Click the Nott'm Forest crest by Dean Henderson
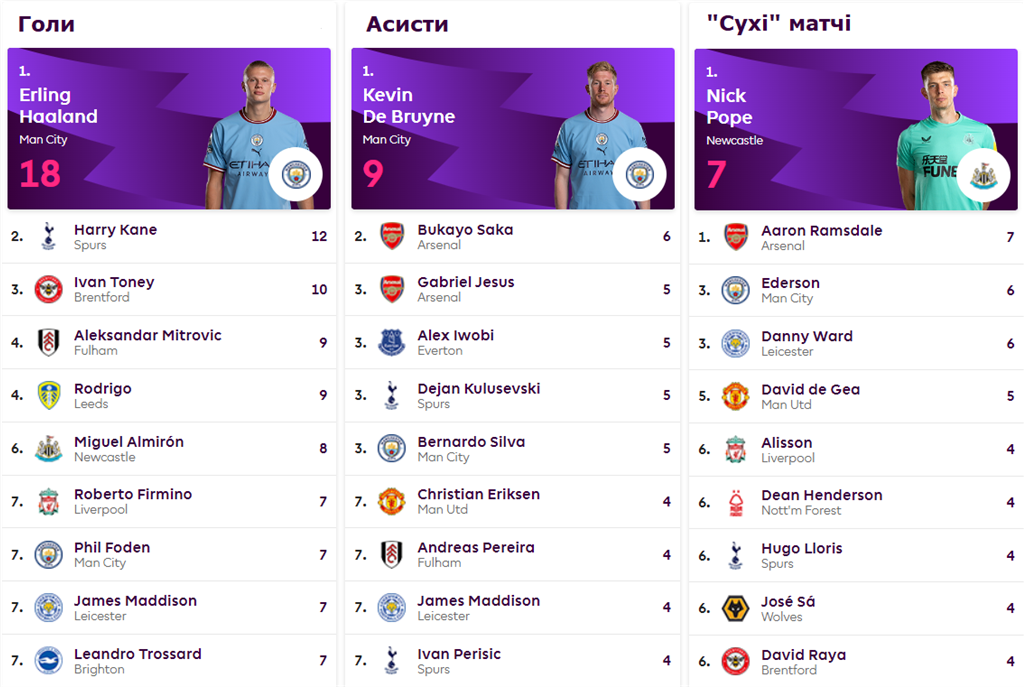Viewport: 1024px width, 687px height. coord(736,502)
